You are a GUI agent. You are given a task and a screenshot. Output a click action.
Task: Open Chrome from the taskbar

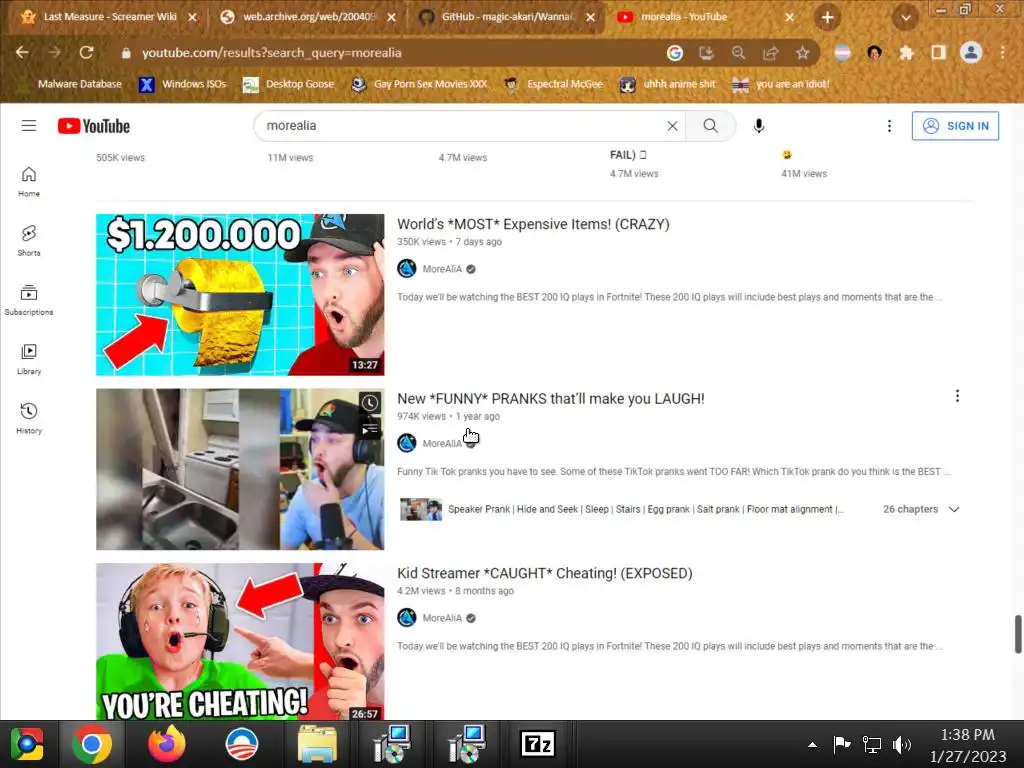(x=91, y=744)
